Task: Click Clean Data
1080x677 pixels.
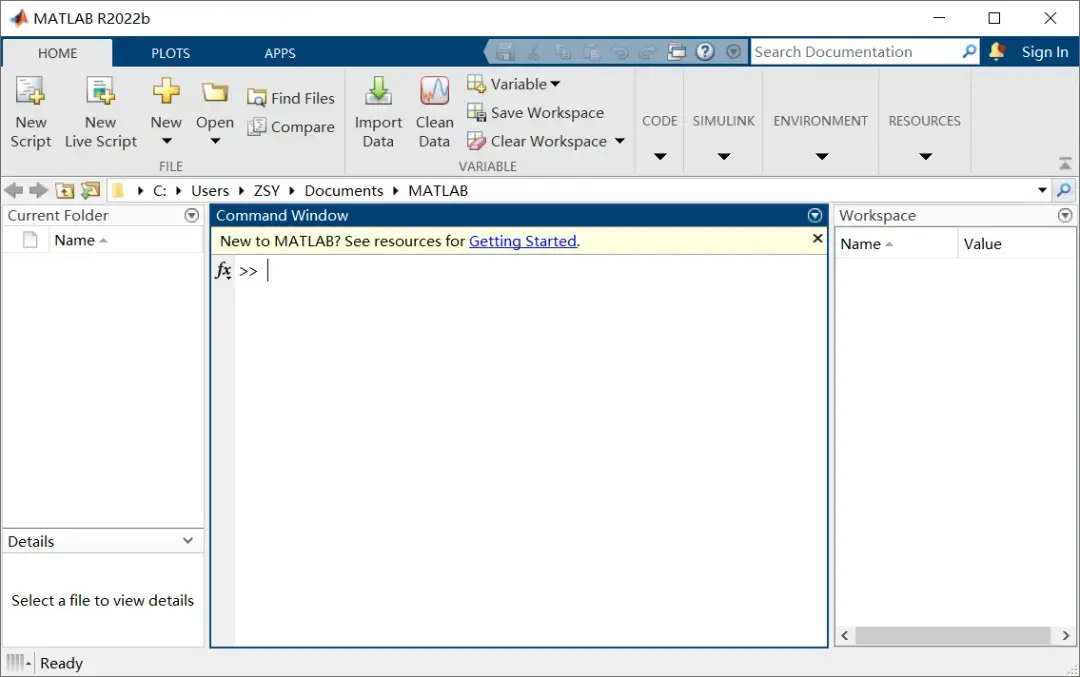Action: pos(435,112)
